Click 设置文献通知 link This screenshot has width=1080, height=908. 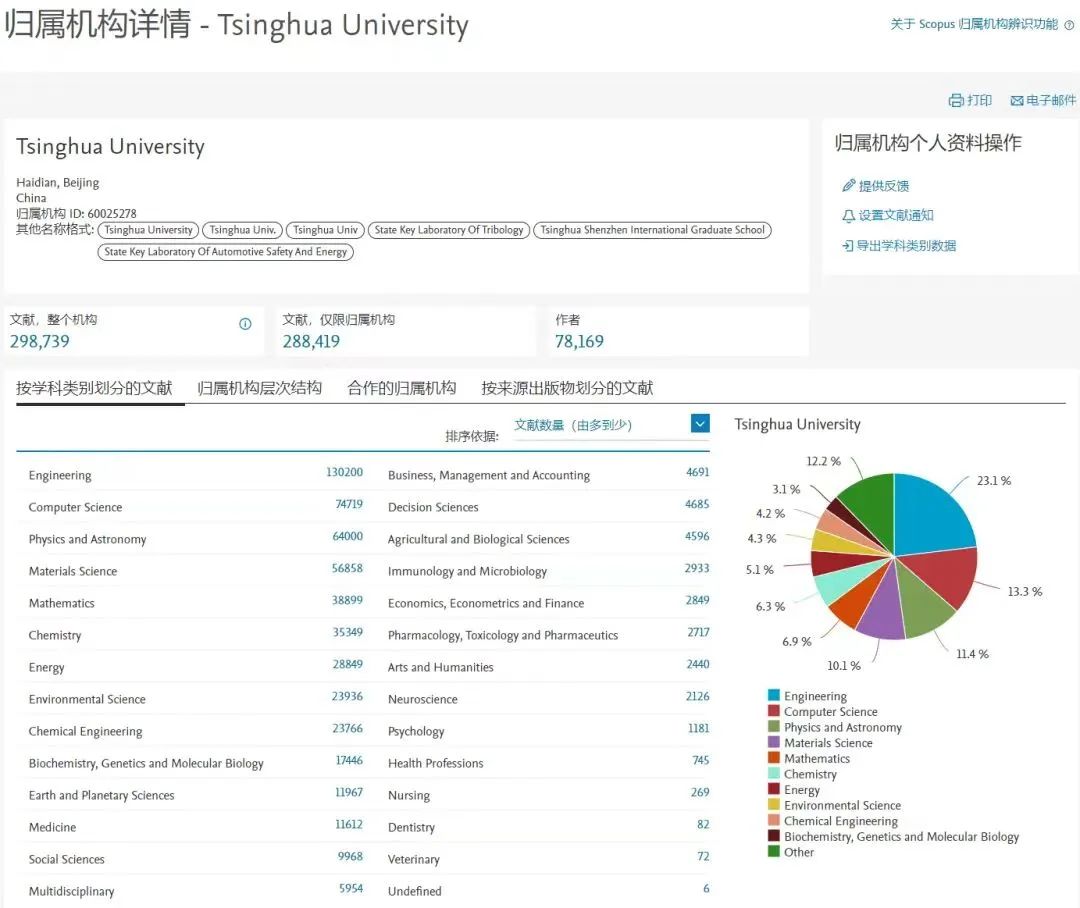(x=896, y=216)
